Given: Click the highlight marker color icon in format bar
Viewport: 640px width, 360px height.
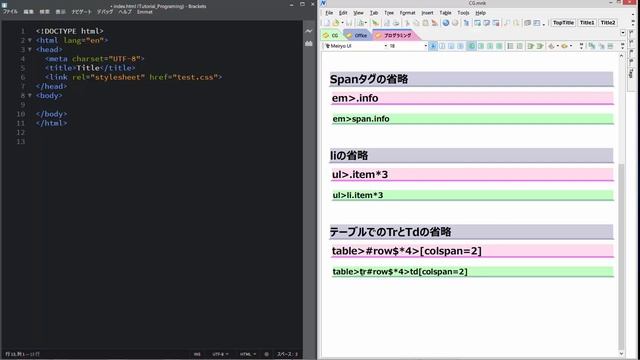Looking at the screenshot, I should [x=564, y=46].
